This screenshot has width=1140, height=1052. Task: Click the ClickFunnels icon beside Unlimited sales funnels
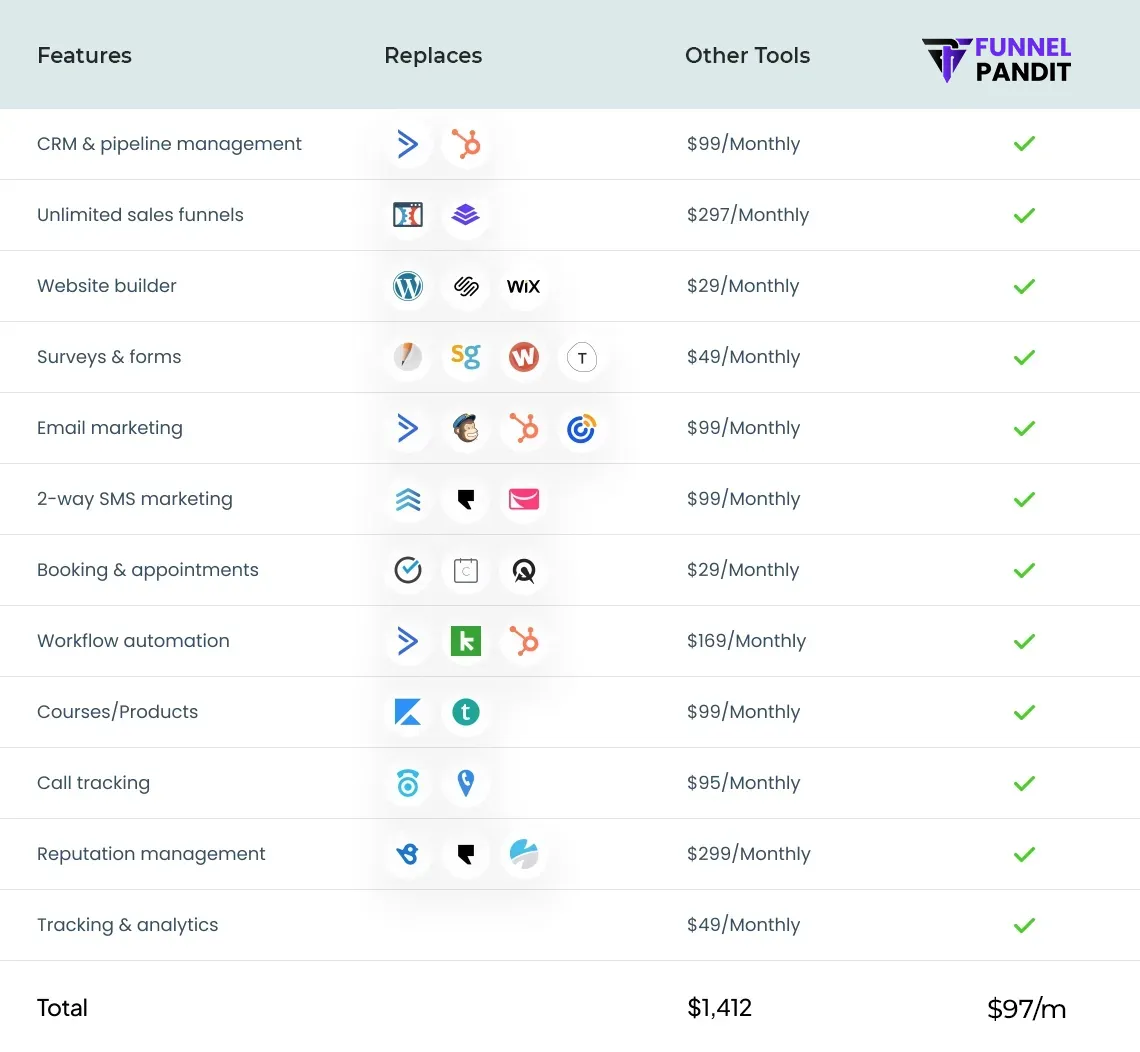(x=408, y=215)
